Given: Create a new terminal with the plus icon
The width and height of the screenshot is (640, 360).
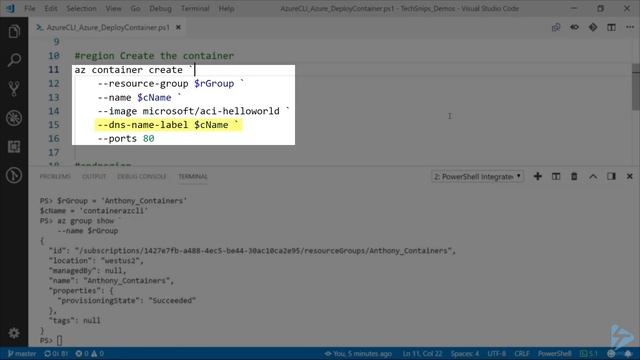Looking at the screenshot, I should point(538,176).
